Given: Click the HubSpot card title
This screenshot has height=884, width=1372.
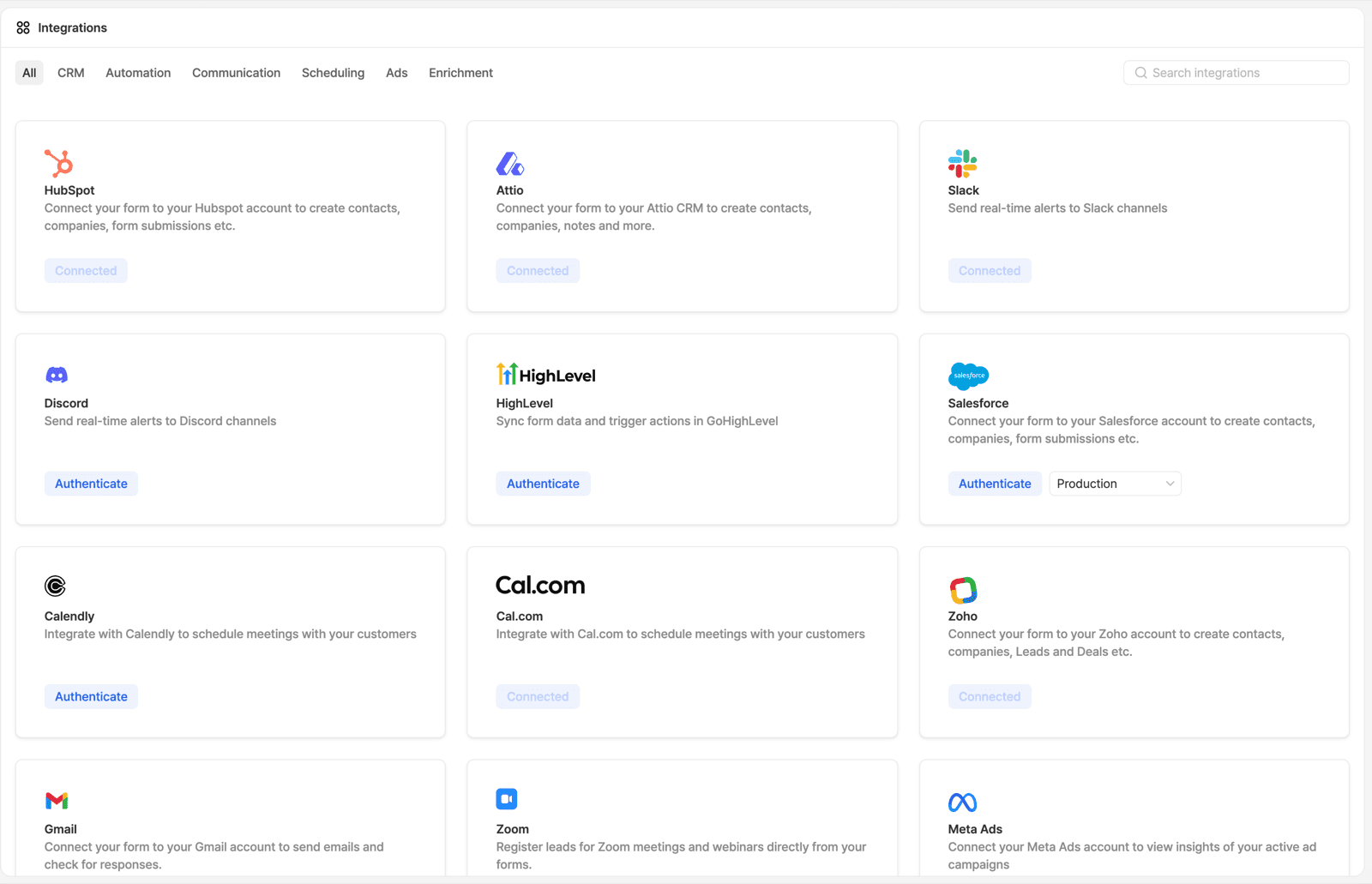Looking at the screenshot, I should click(x=69, y=190).
